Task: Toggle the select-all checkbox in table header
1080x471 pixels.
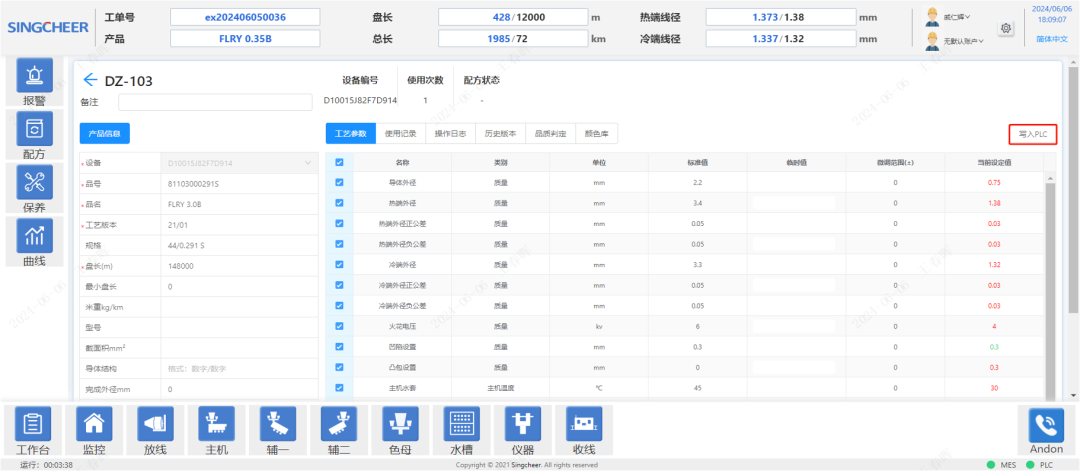Action: [339, 163]
